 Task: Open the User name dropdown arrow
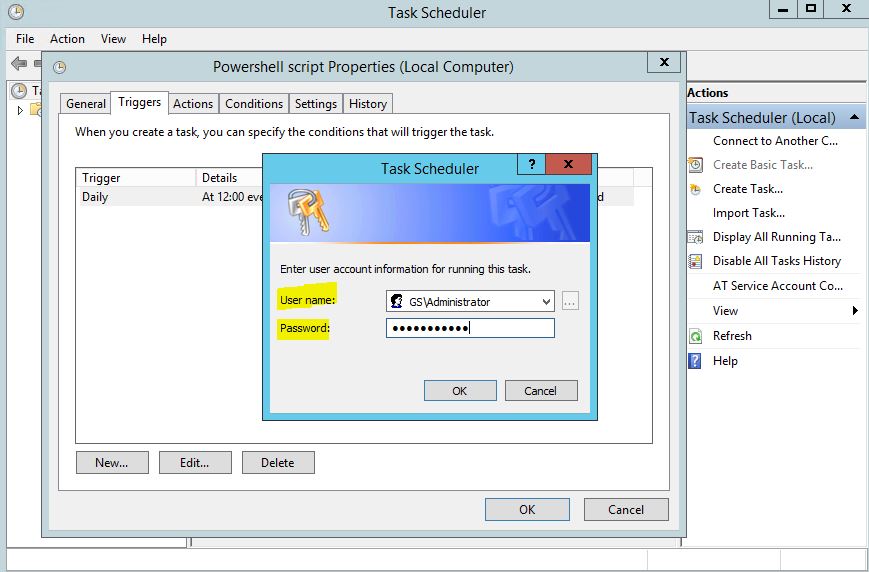coord(546,302)
